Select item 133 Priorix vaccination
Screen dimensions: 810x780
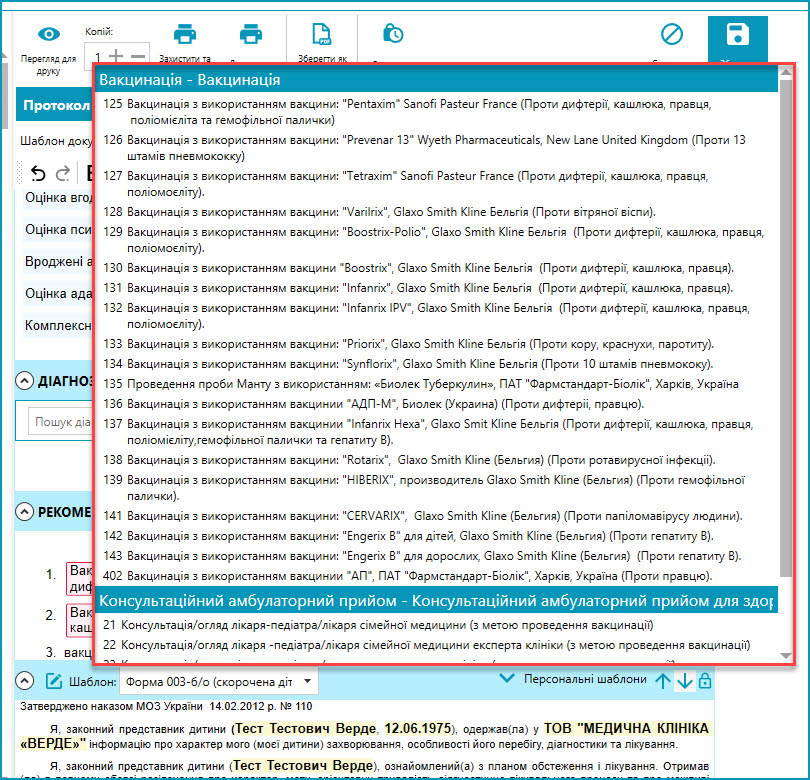pos(437,344)
